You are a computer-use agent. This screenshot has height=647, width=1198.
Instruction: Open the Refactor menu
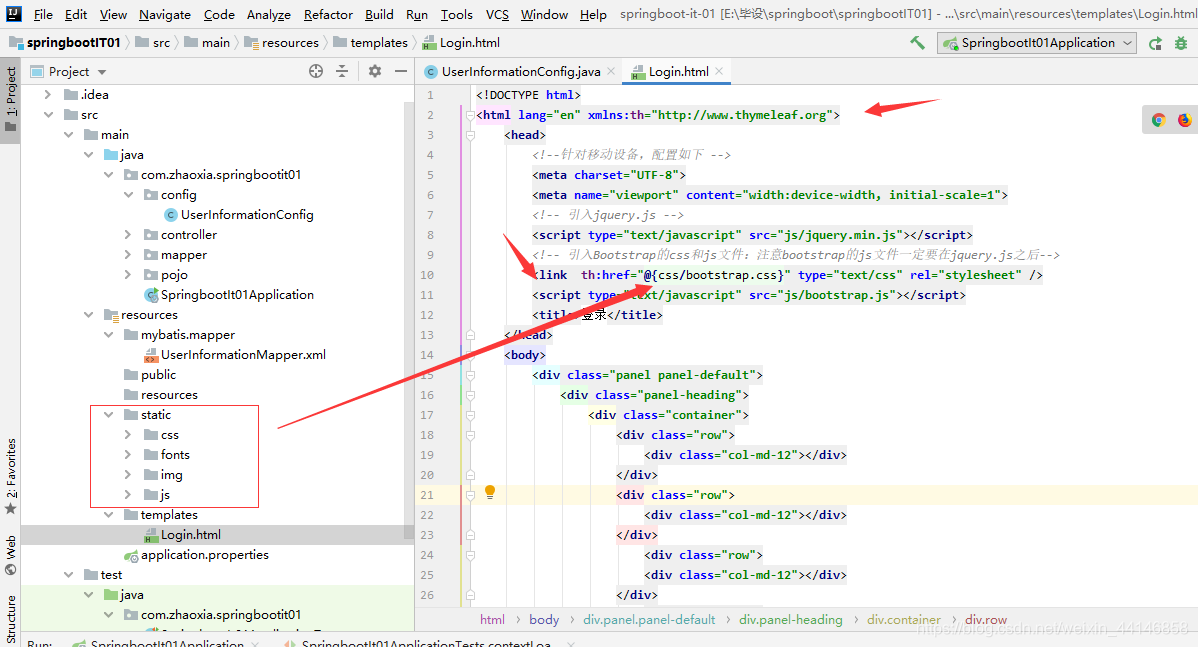(x=329, y=15)
